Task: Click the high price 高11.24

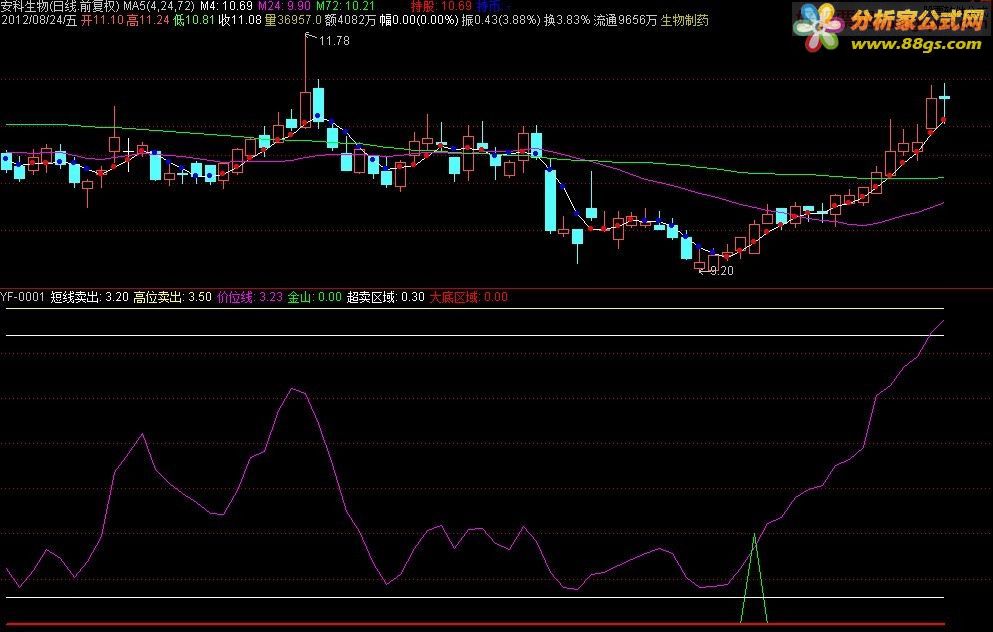Action: pos(148,20)
